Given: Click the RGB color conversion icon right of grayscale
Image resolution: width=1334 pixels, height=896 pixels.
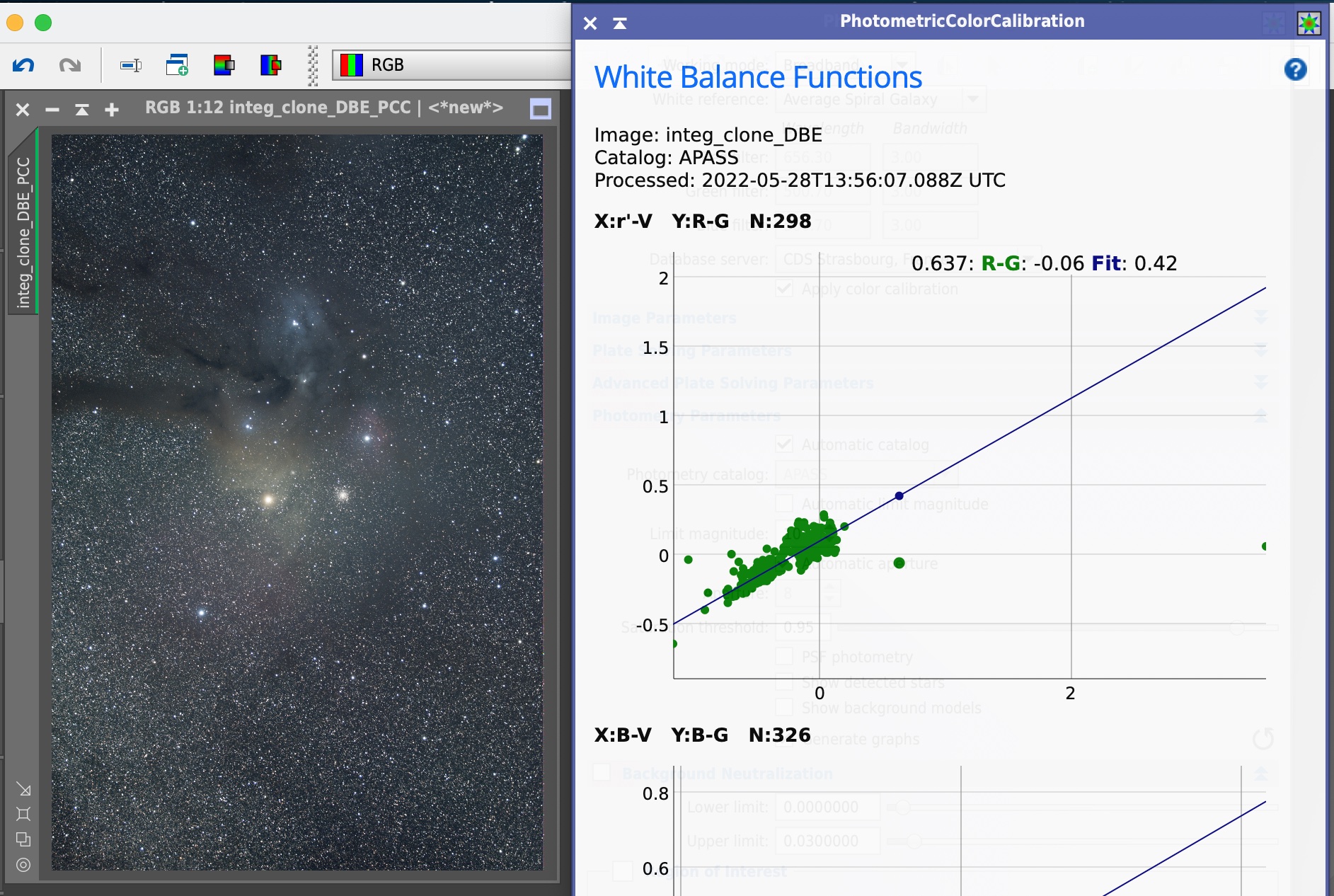Looking at the screenshot, I should point(270,66).
